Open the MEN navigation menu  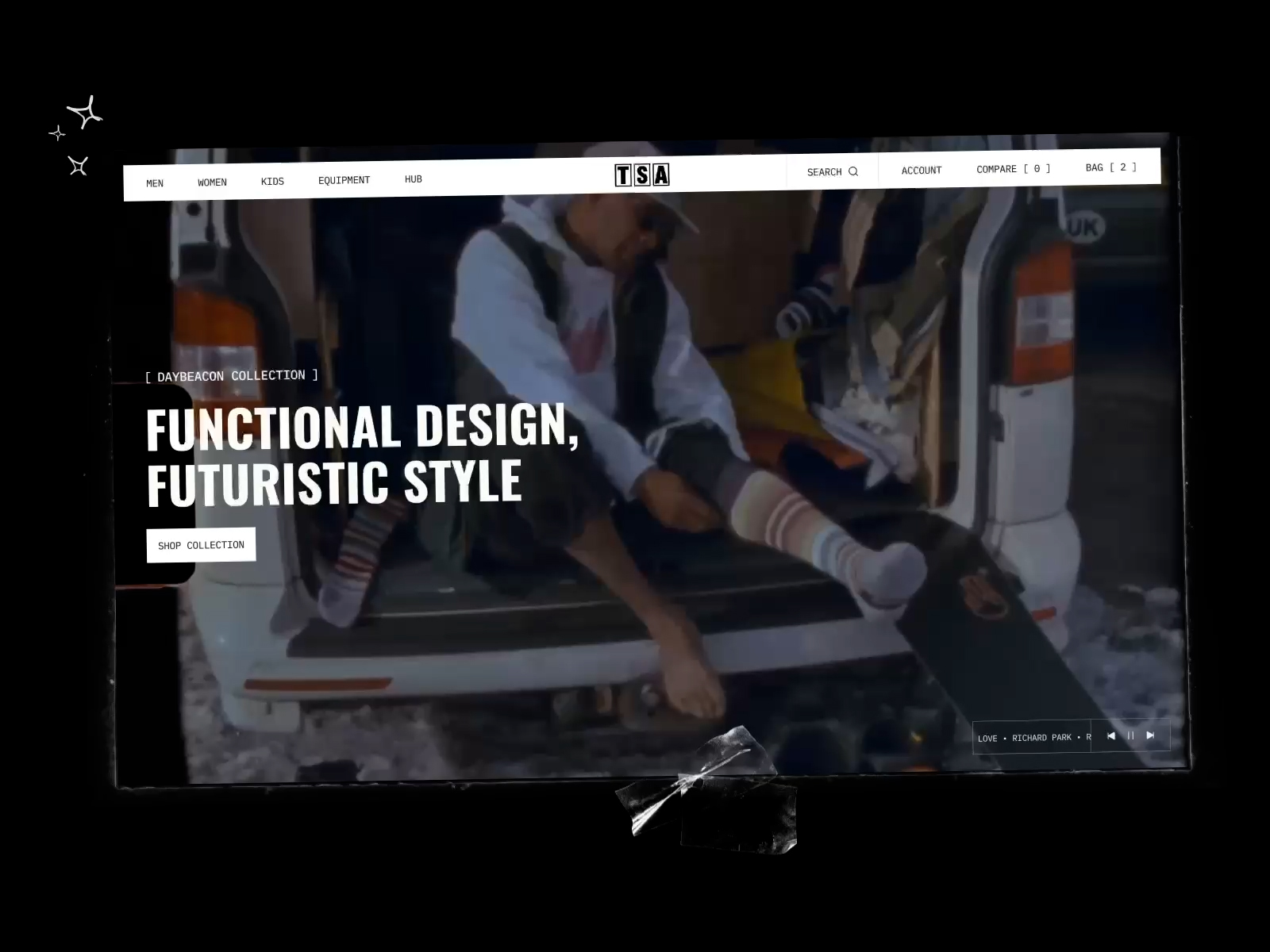click(x=155, y=183)
